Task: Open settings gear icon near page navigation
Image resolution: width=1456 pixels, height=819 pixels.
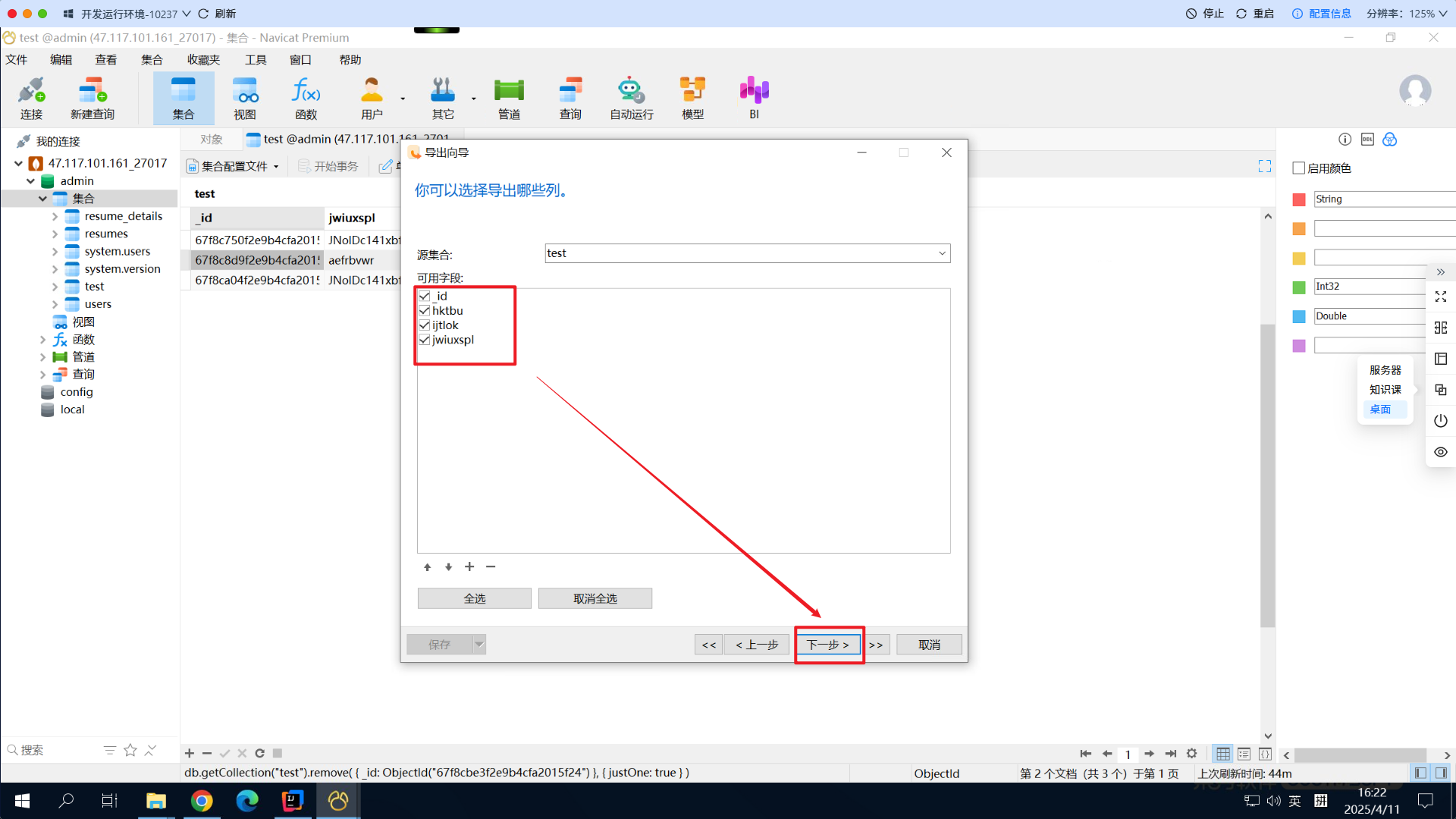Action: [1192, 754]
